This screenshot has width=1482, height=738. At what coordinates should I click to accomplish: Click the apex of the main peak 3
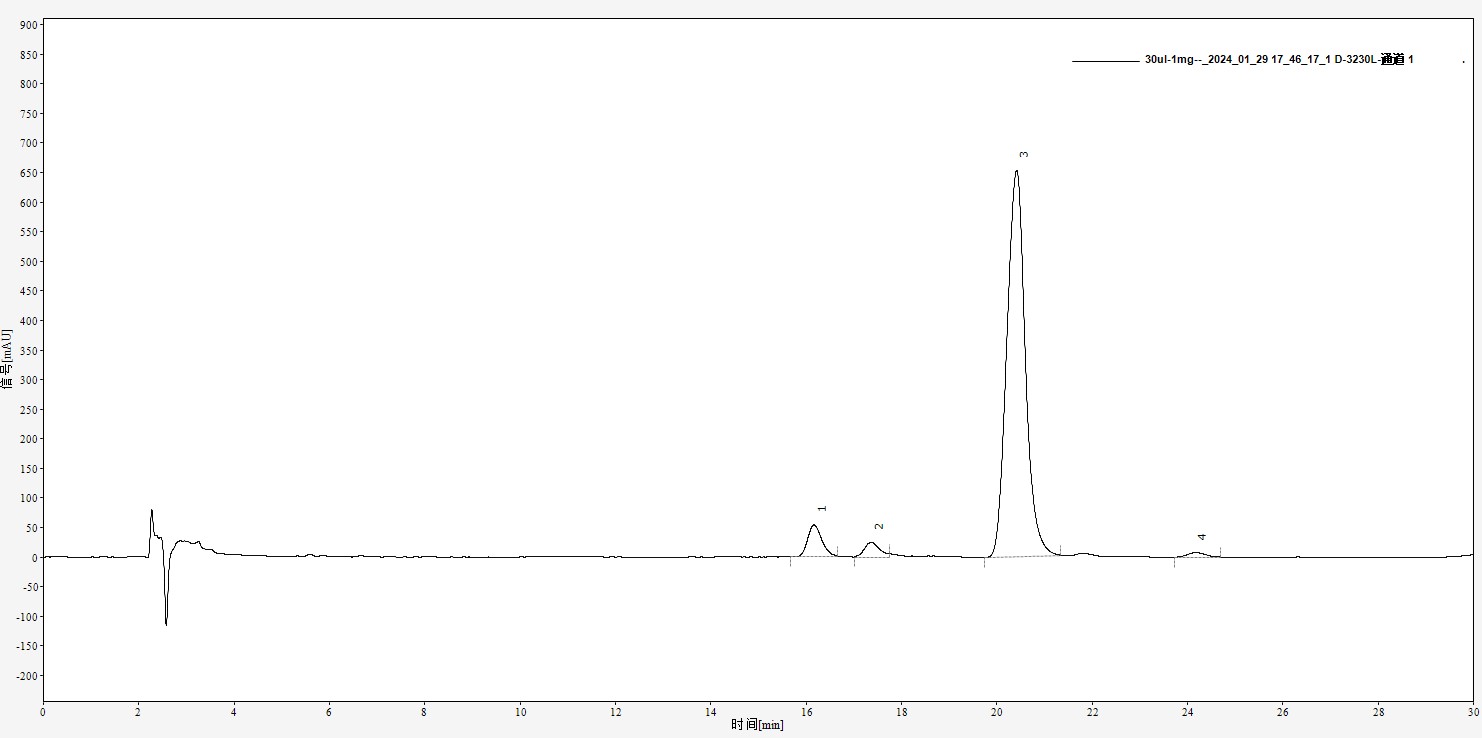(x=1016, y=171)
